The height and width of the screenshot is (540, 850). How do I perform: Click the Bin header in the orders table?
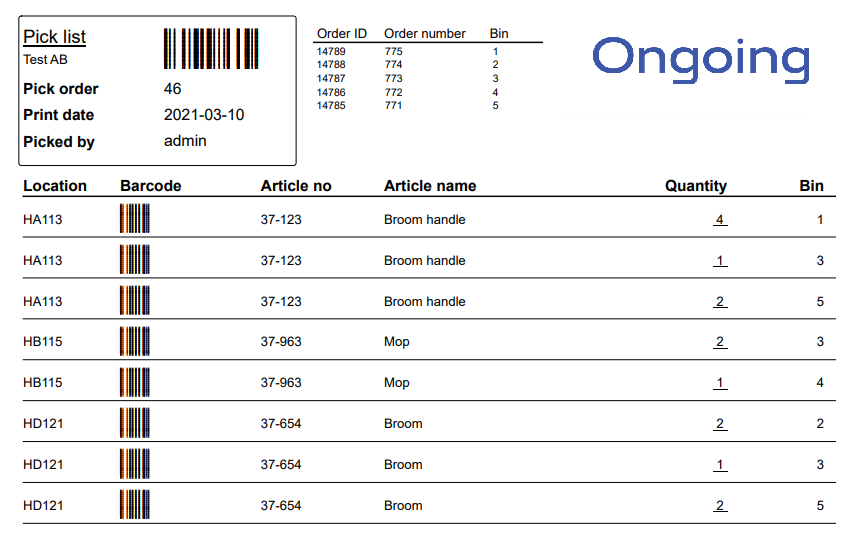click(499, 34)
